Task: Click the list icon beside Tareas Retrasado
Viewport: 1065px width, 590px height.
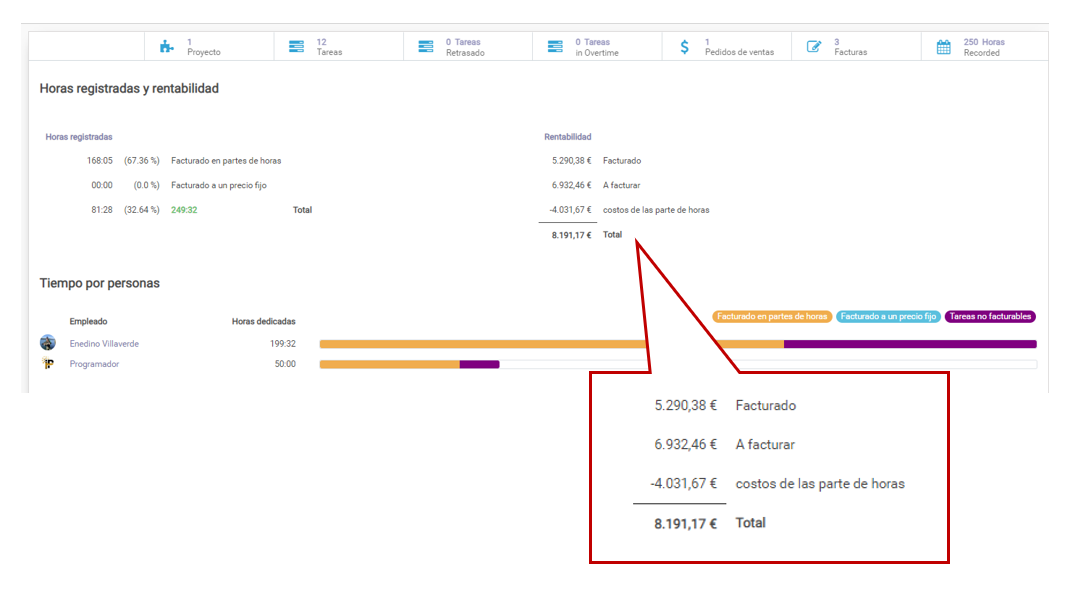Action: (426, 47)
